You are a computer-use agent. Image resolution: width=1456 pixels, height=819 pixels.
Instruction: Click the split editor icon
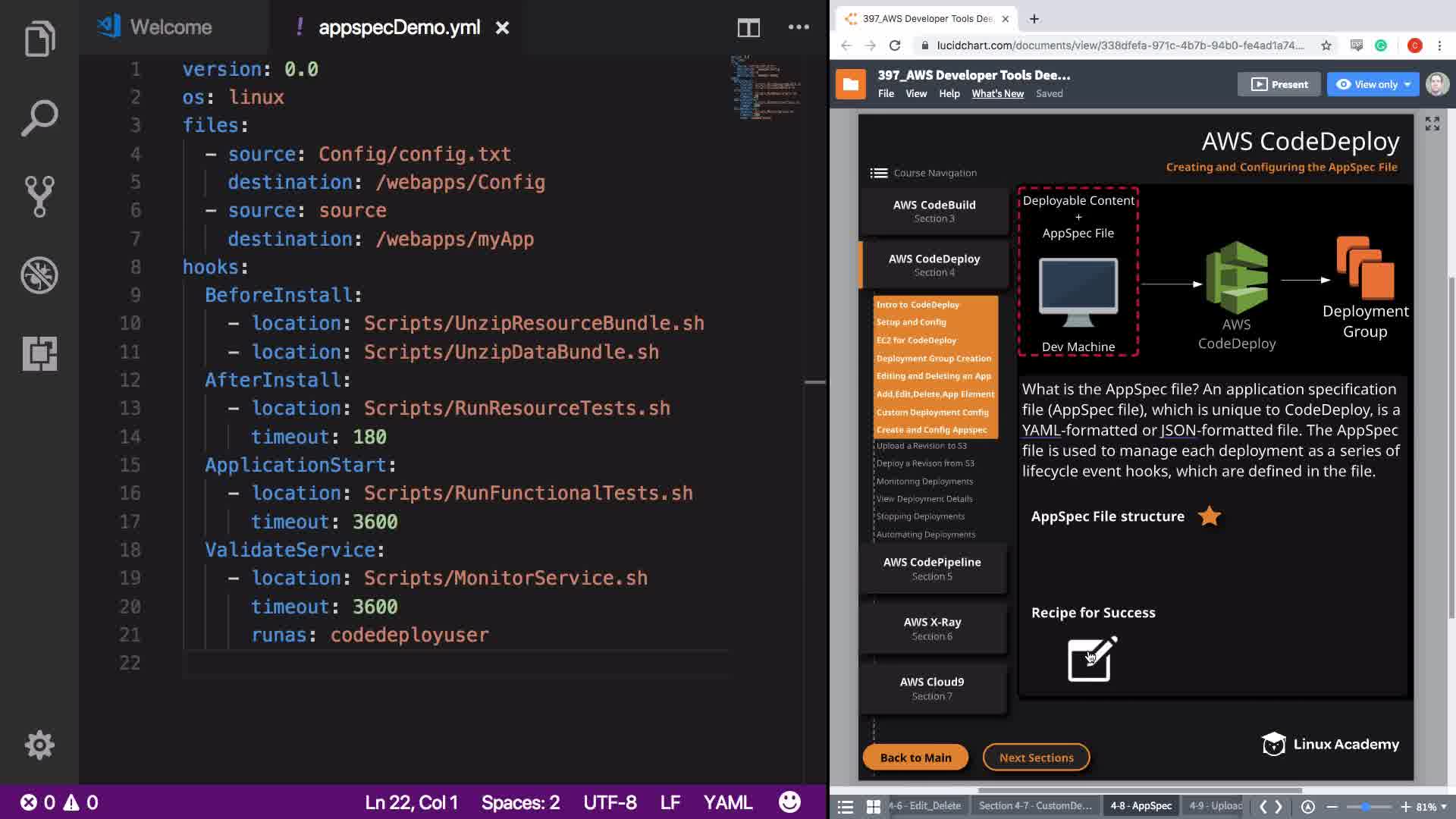point(748,28)
